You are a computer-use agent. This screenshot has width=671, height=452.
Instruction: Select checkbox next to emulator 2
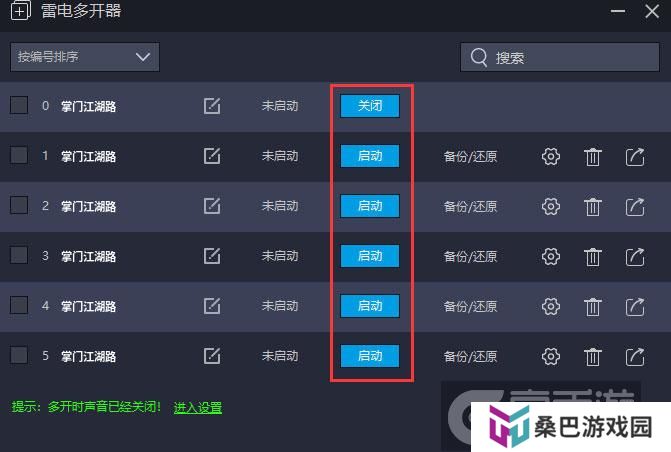point(19,205)
